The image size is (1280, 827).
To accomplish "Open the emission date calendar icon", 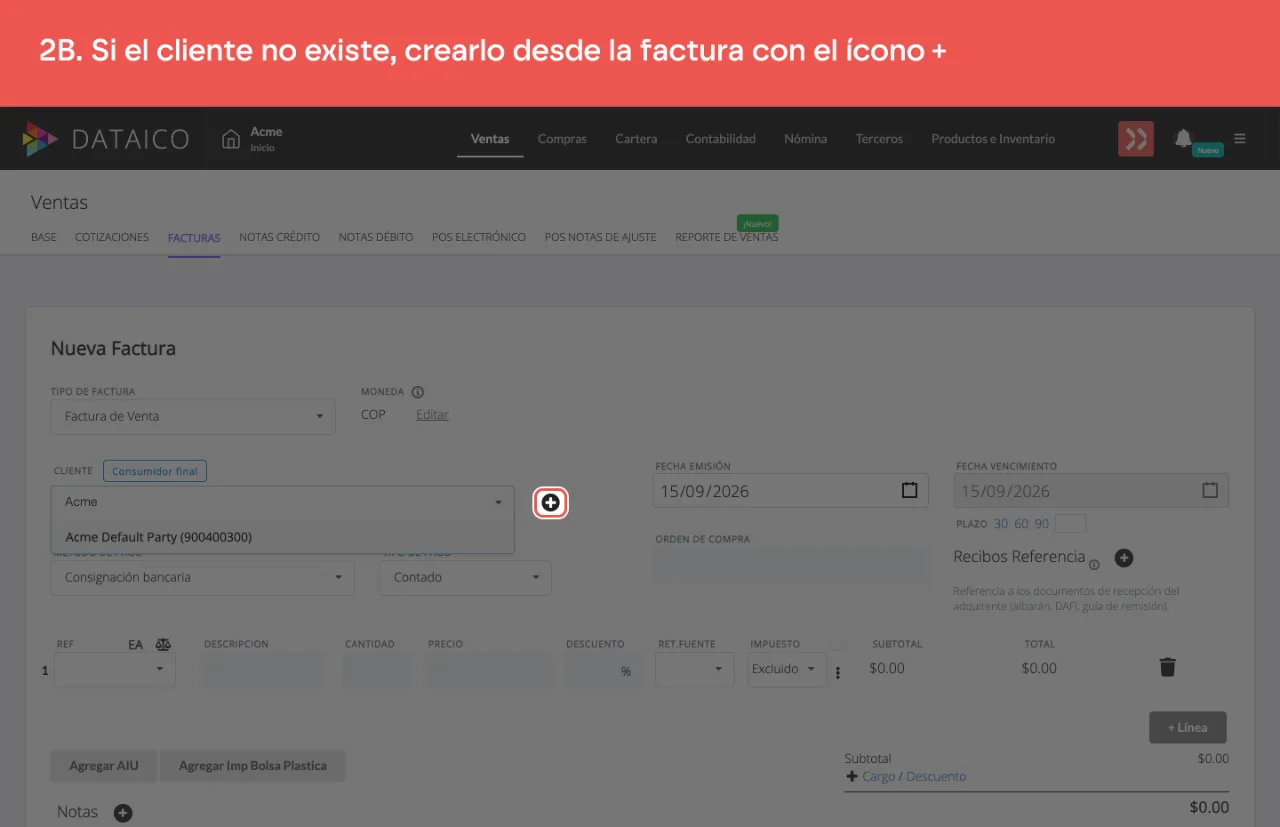I will click(x=909, y=491).
